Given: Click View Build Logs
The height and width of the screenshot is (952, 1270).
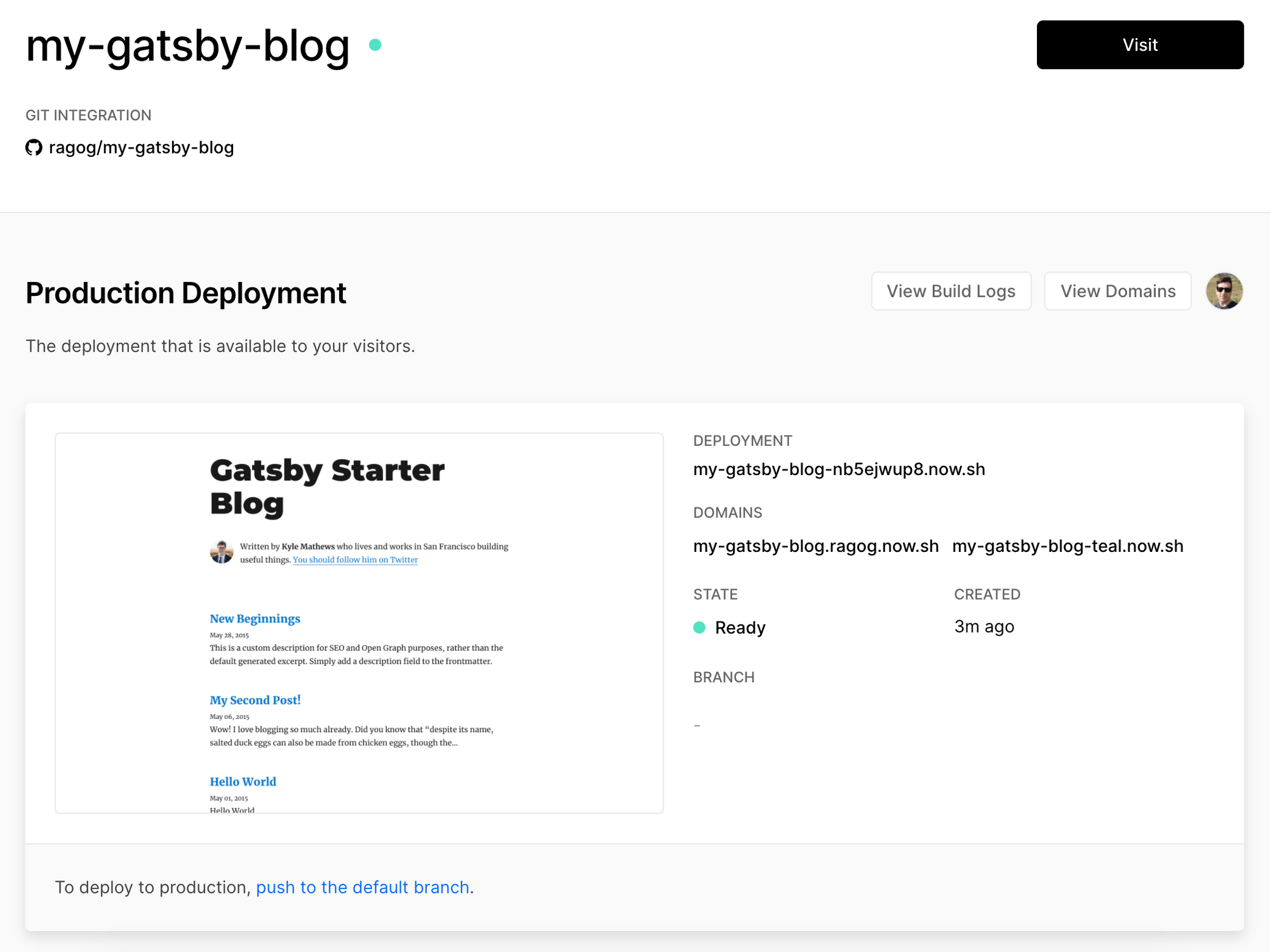Looking at the screenshot, I should (x=951, y=291).
